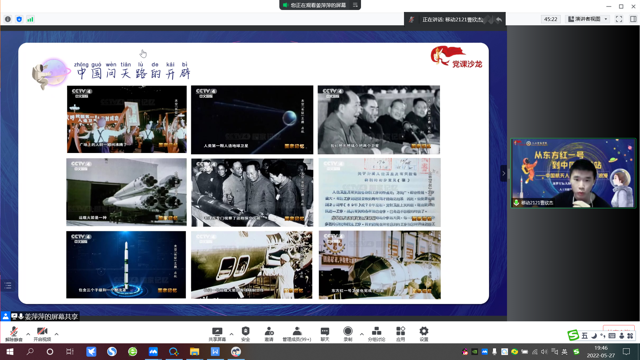Open File Explorer from the Windows taskbar
This screenshot has height=360, width=640.
click(194, 351)
